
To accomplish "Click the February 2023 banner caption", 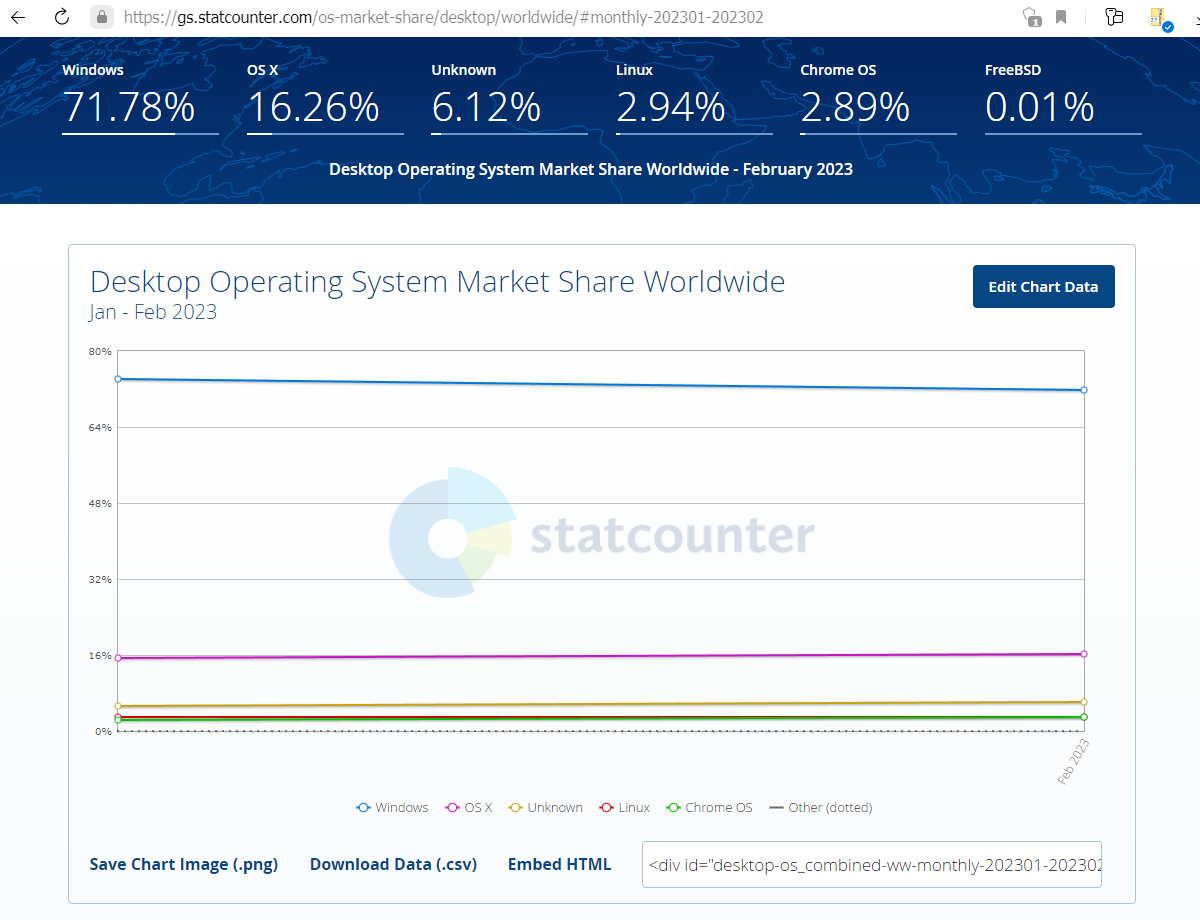I will (591, 169).
